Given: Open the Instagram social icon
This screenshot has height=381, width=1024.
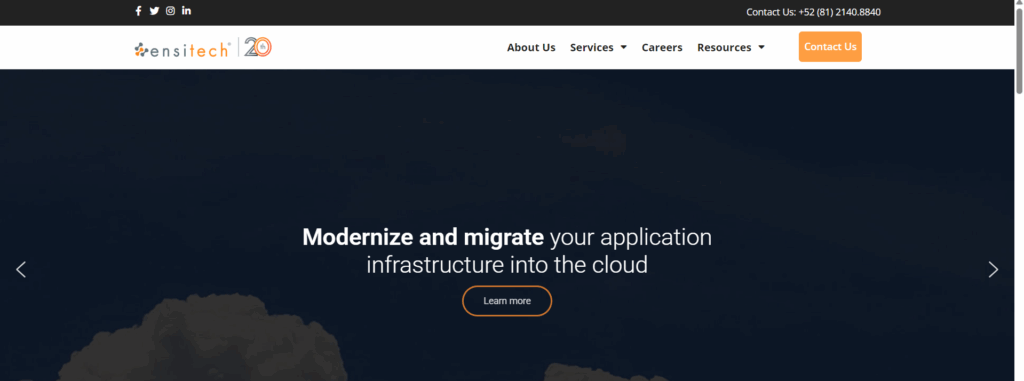Looking at the screenshot, I should 170,10.
